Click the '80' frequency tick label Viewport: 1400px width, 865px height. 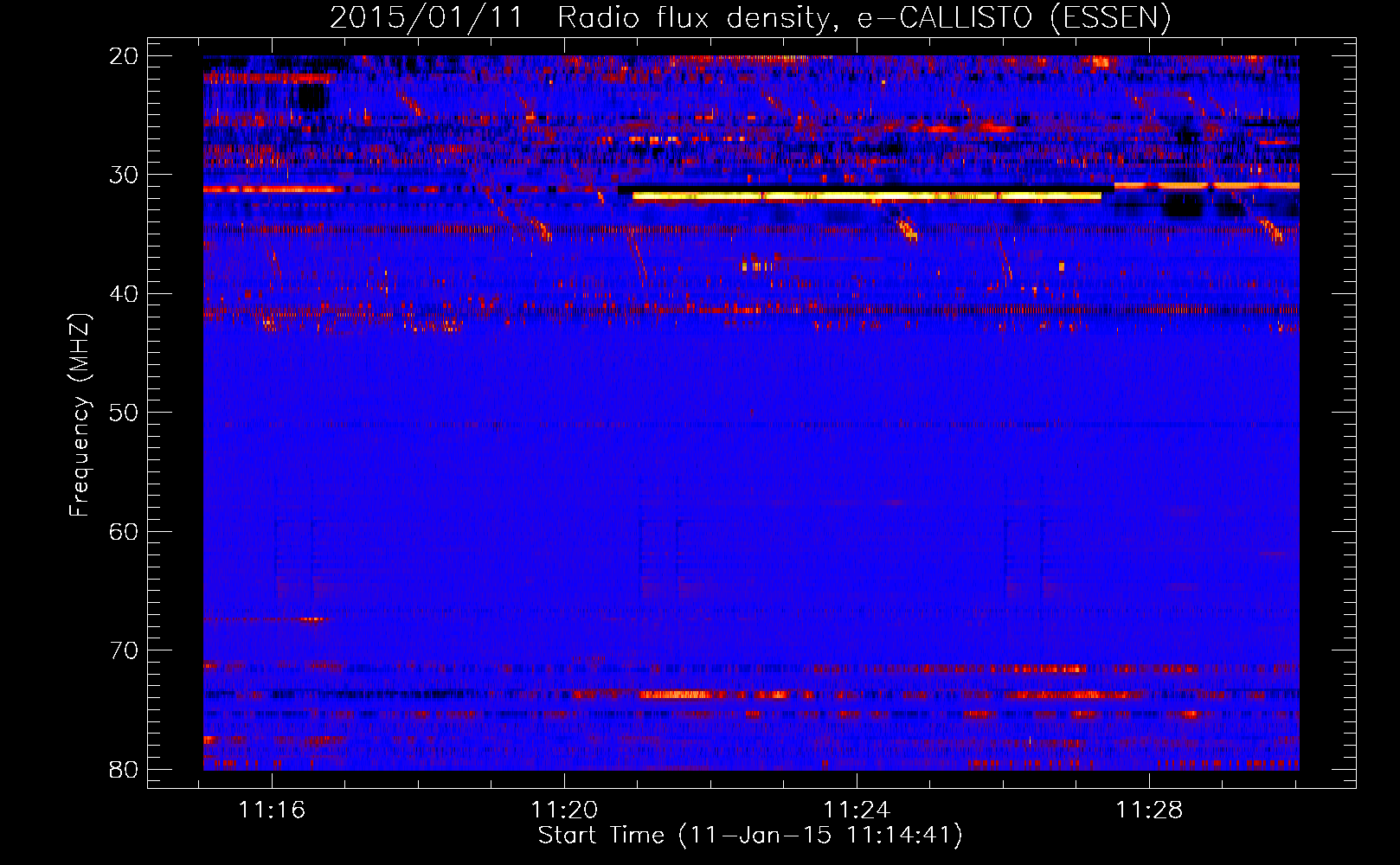coord(124,769)
